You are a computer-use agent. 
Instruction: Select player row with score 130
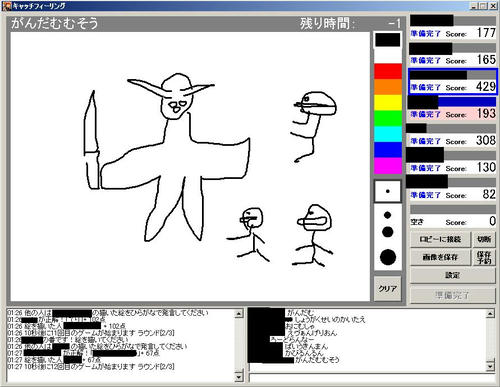point(453,162)
